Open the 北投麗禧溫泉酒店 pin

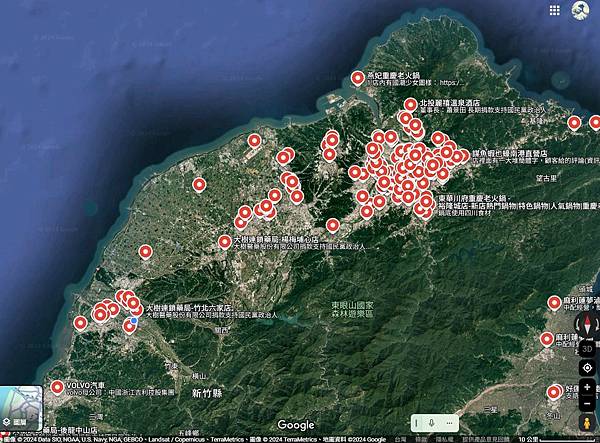pos(411,105)
